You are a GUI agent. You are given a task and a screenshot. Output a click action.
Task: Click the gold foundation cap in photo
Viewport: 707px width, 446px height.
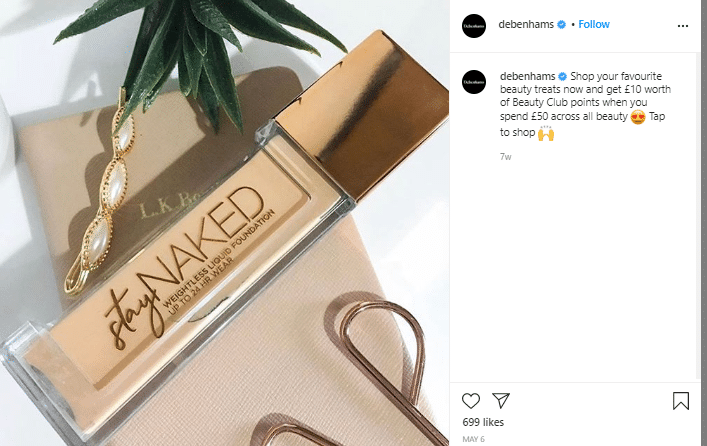point(361,117)
